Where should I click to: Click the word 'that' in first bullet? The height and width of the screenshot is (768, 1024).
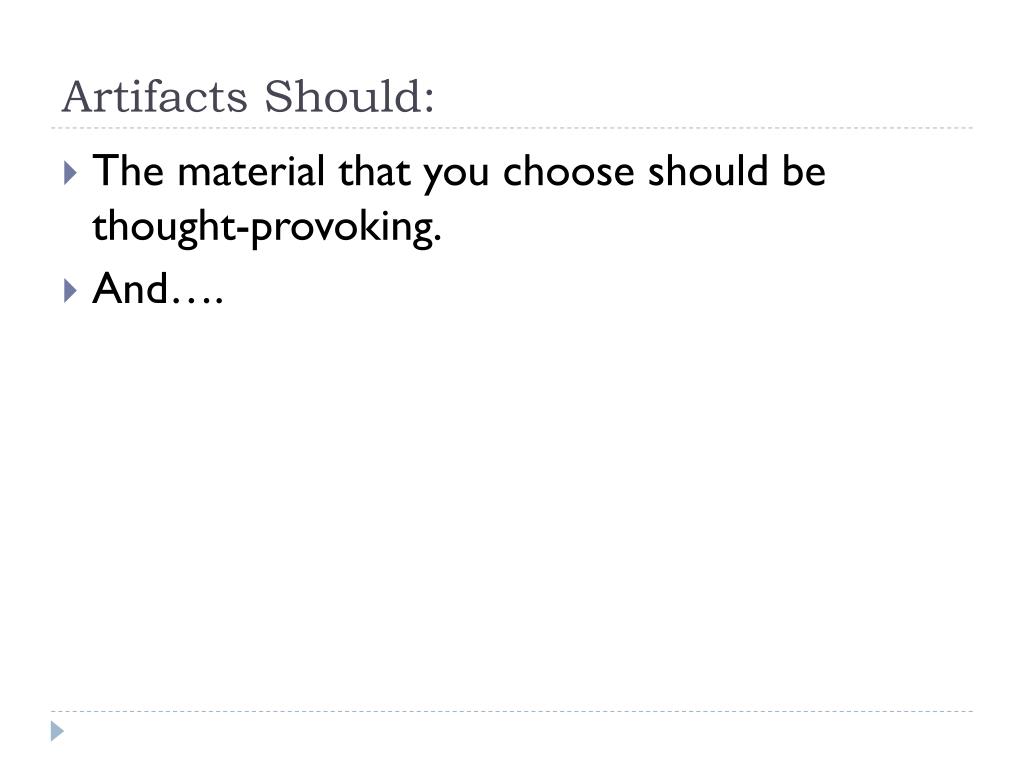(374, 171)
